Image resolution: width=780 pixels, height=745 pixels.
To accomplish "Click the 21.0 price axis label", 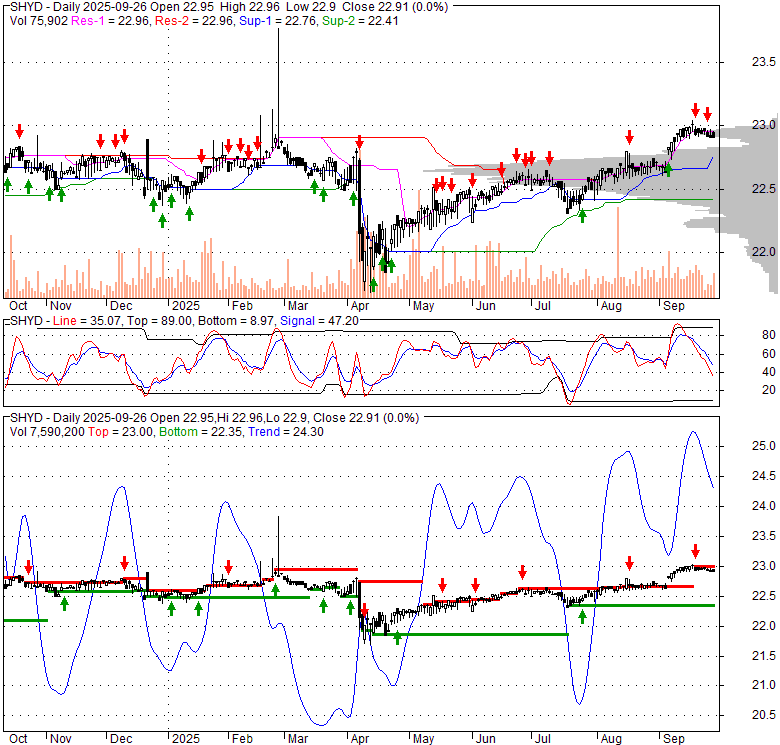I will click(x=763, y=685).
